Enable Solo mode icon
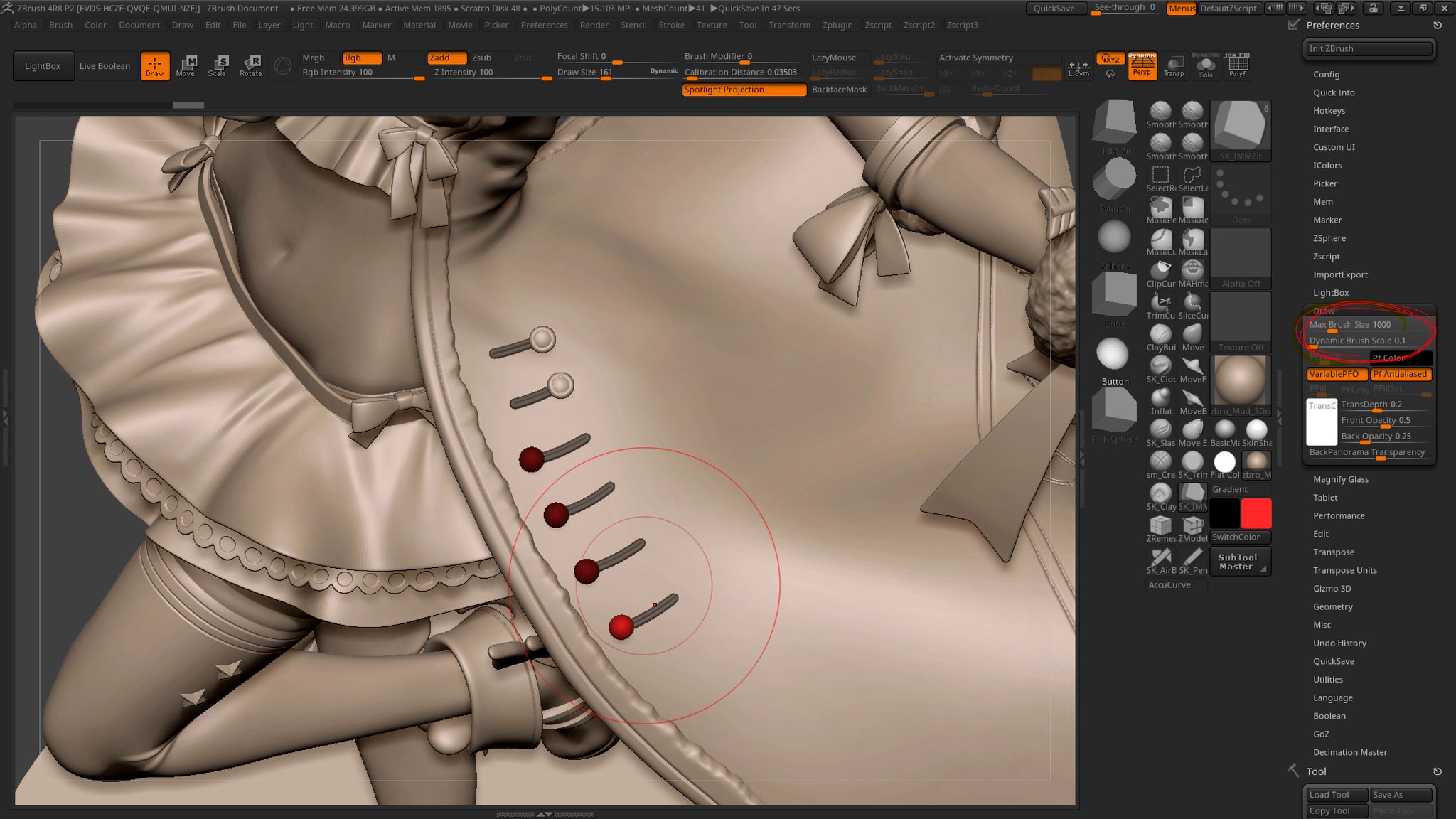The image size is (1456, 819). tap(1206, 65)
